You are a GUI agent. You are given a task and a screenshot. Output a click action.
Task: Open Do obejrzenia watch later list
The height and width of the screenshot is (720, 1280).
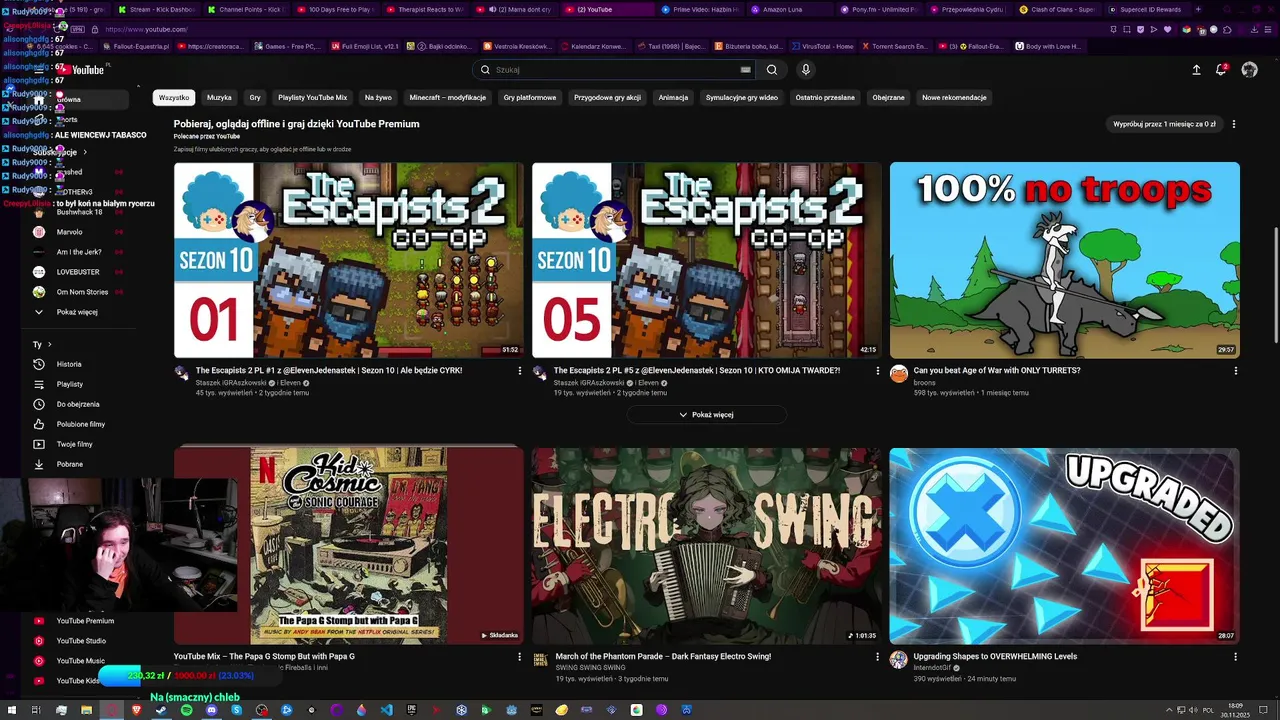tap(77, 404)
